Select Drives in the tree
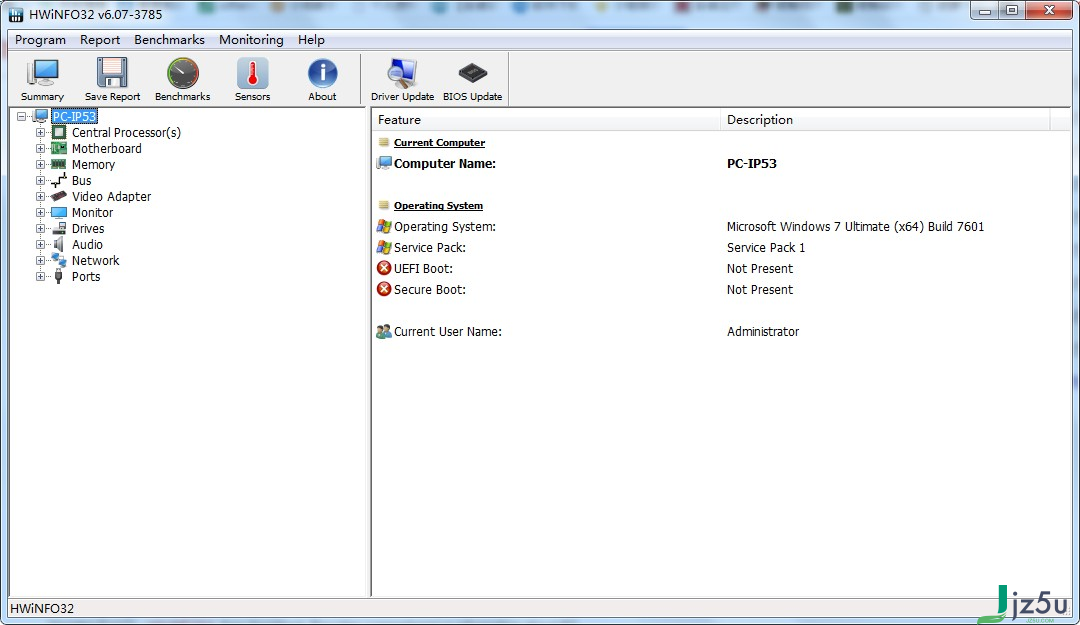The width and height of the screenshot is (1080, 625). pyautogui.click(x=88, y=228)
